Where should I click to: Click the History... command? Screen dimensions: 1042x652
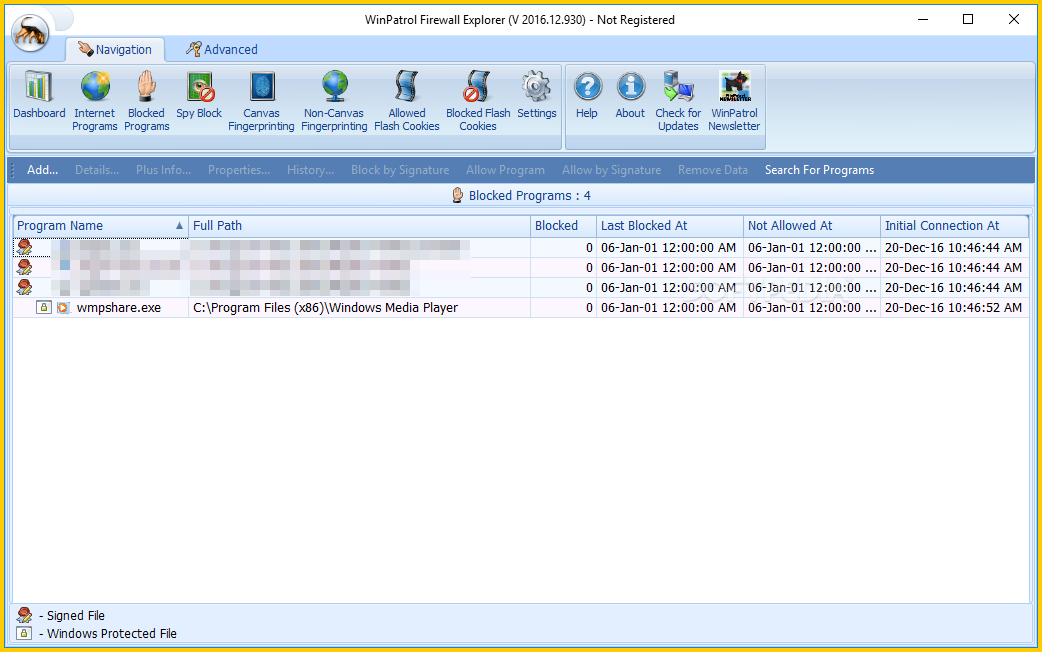point(310,170)
